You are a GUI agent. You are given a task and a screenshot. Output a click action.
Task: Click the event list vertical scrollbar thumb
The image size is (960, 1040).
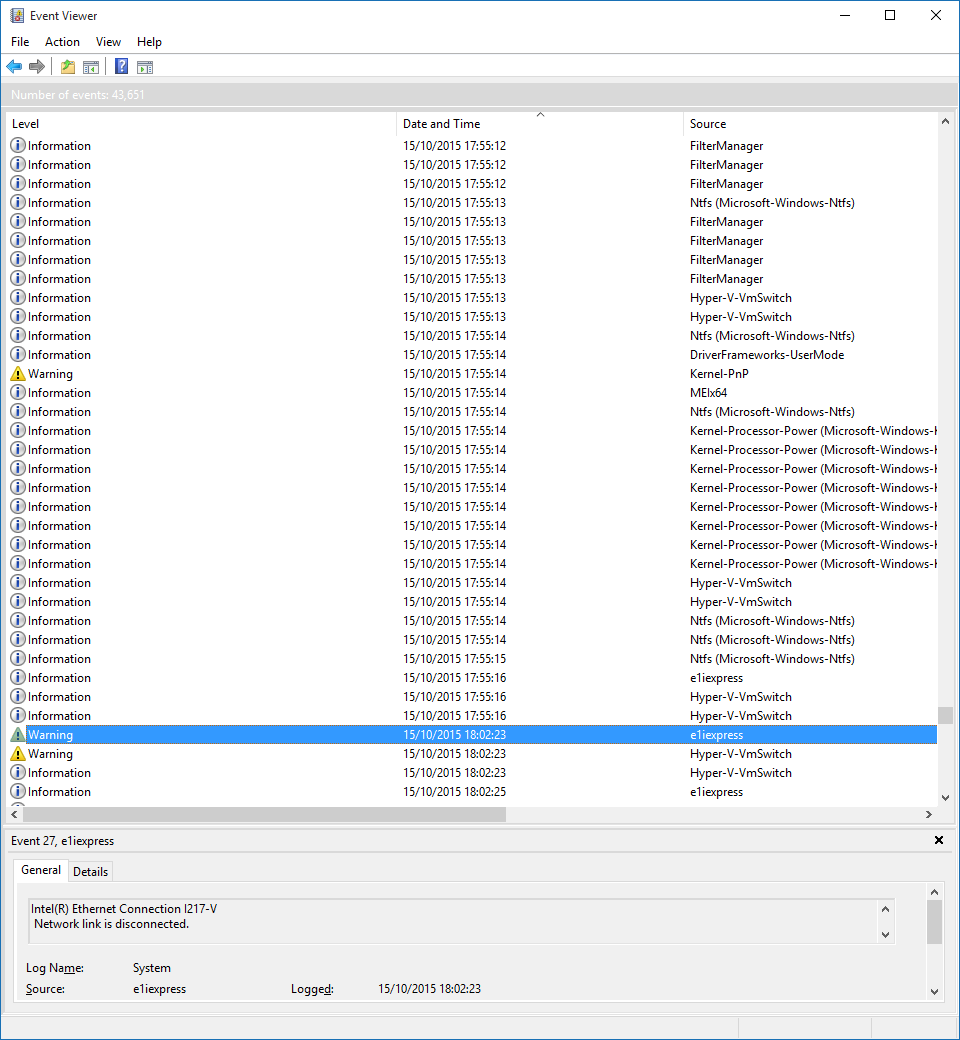click(x=945, y=716)
